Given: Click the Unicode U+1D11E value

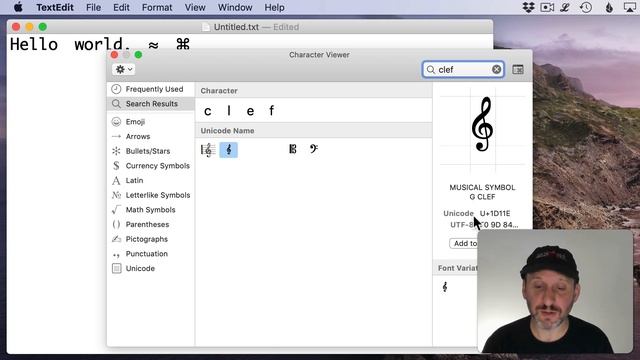Looking at the screenshot, I should 495,213.
